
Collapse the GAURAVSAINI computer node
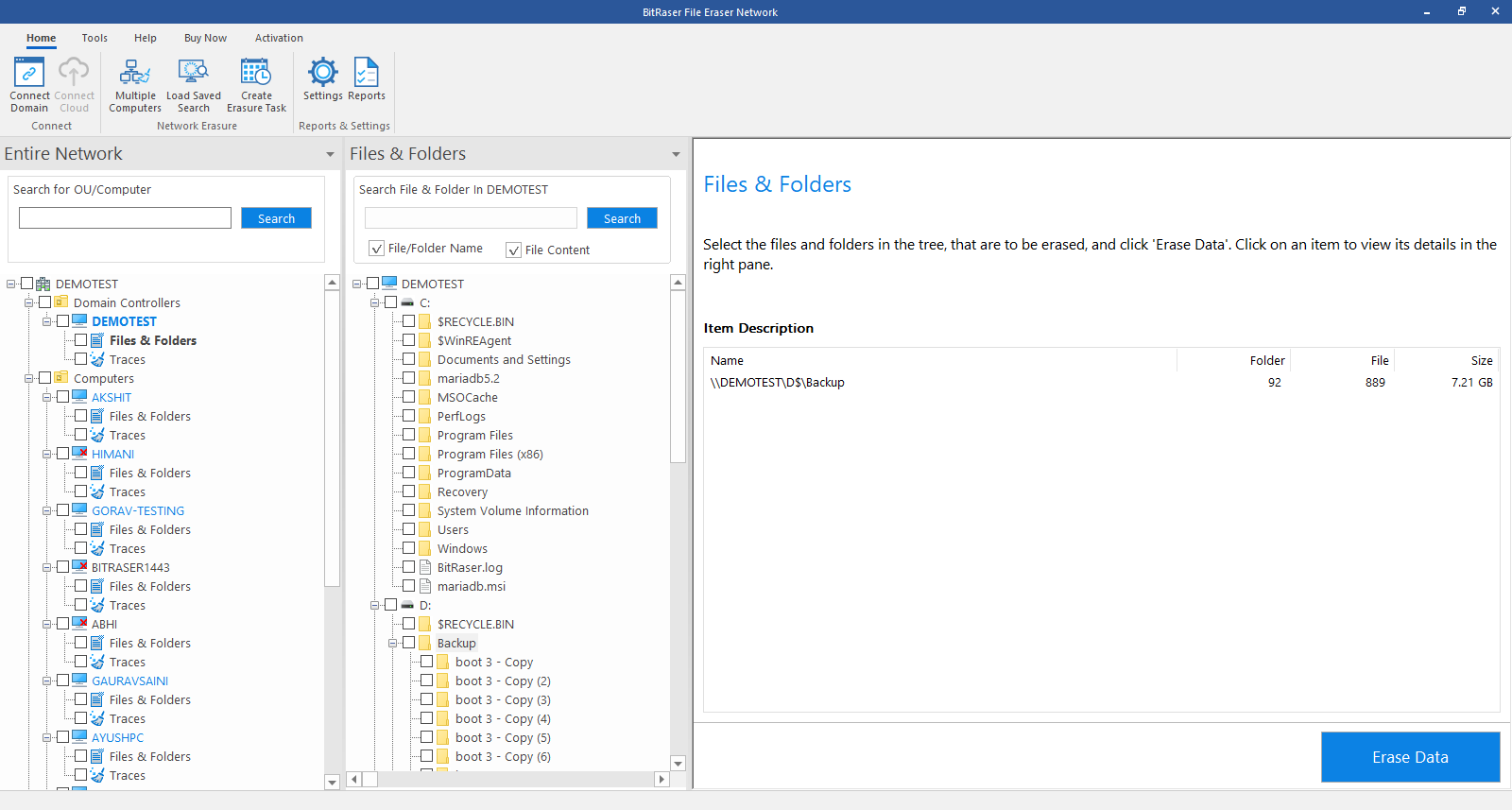click(x=46, y=681)
